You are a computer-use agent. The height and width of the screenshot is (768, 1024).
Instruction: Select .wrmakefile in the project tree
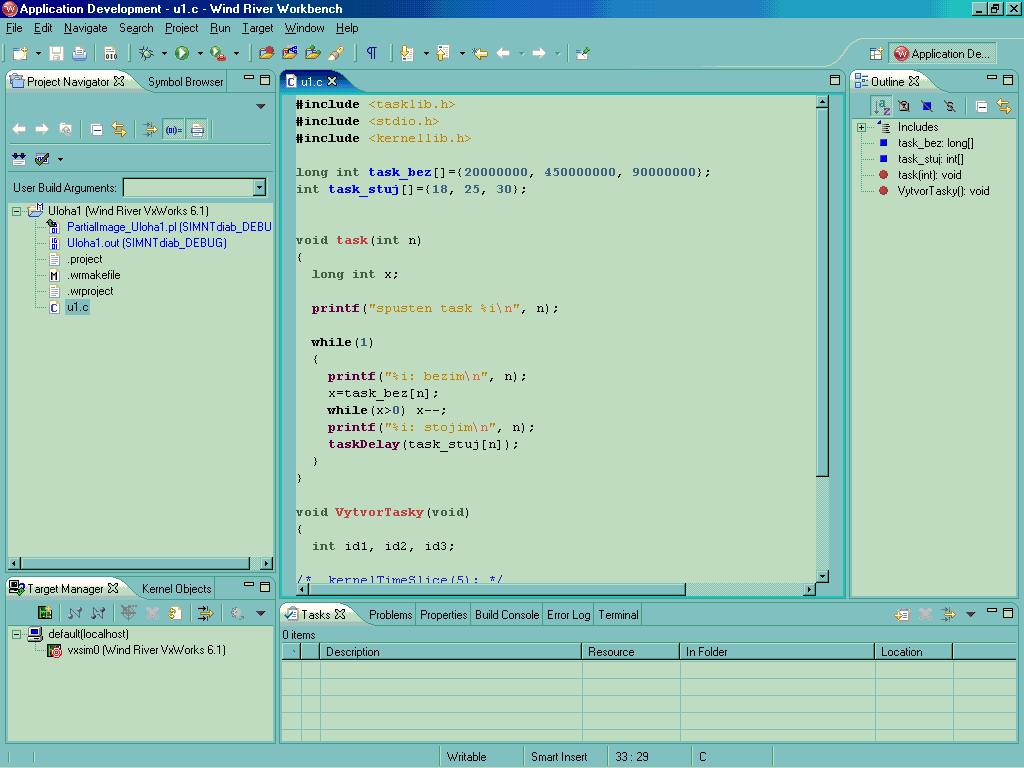click(93, 275)
